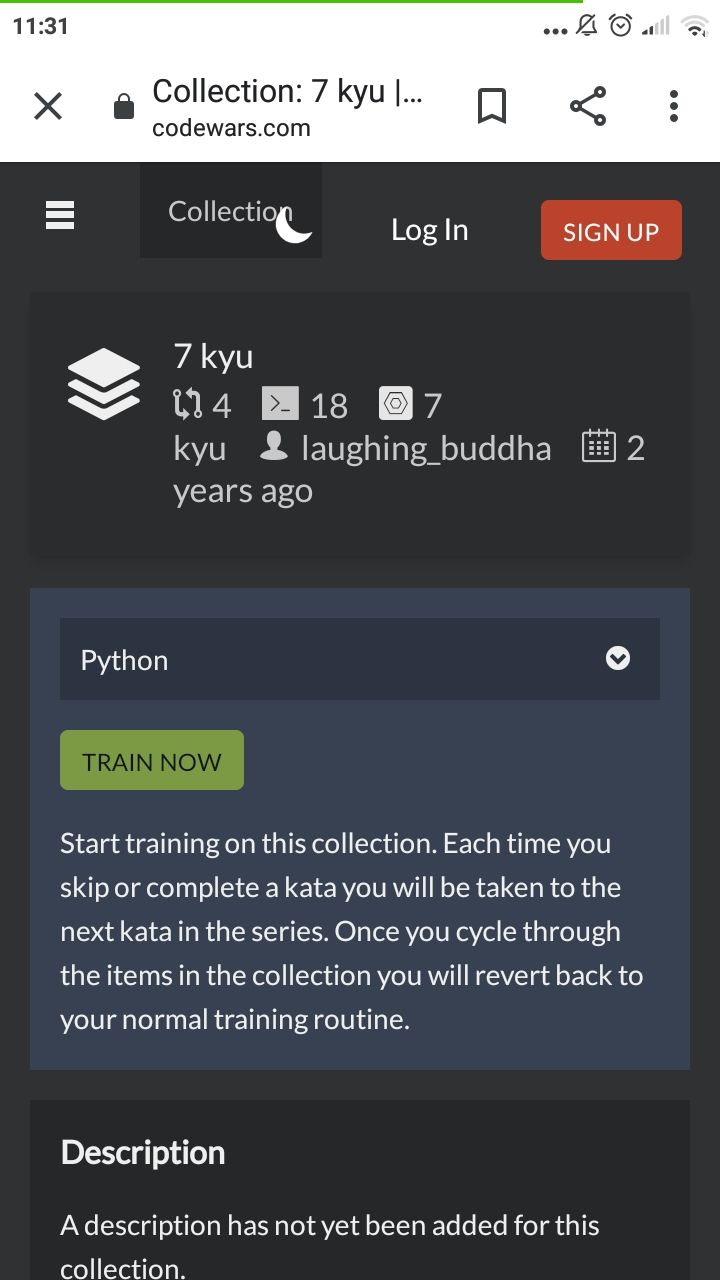Start training with TRAIN NOW

click(x=152, y=760)
